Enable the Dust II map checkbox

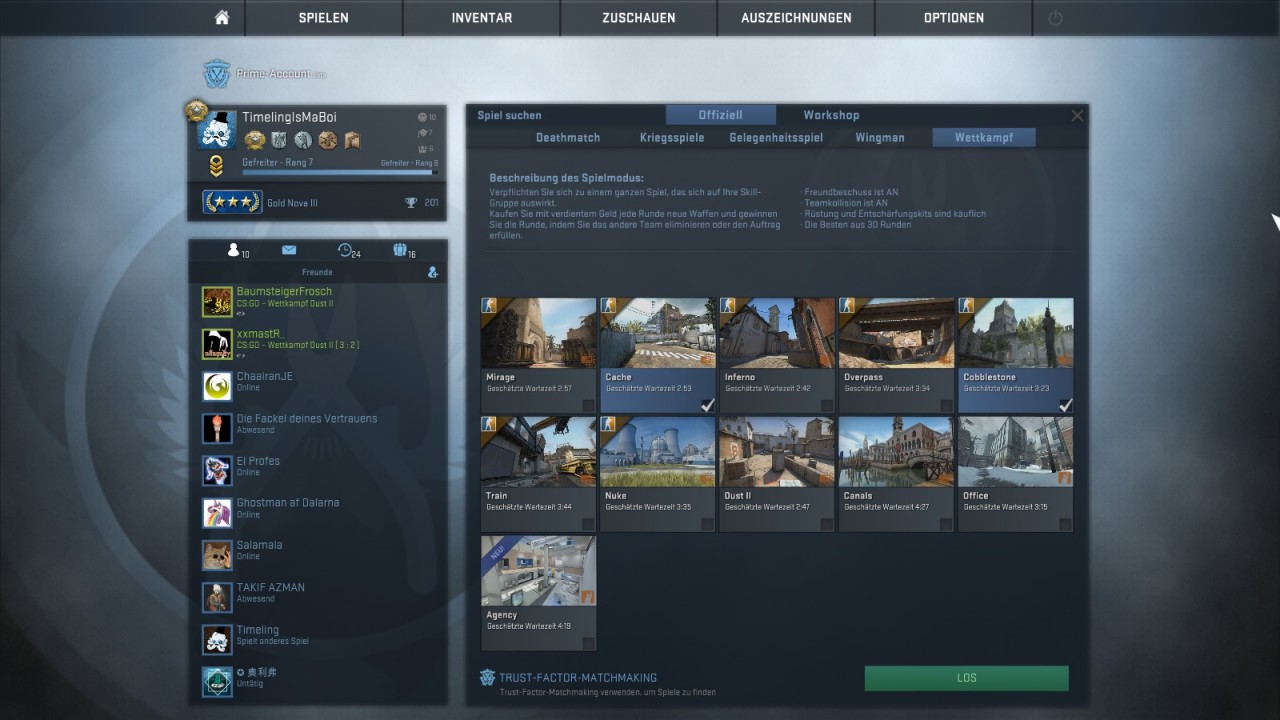click(x=827, y=524)
